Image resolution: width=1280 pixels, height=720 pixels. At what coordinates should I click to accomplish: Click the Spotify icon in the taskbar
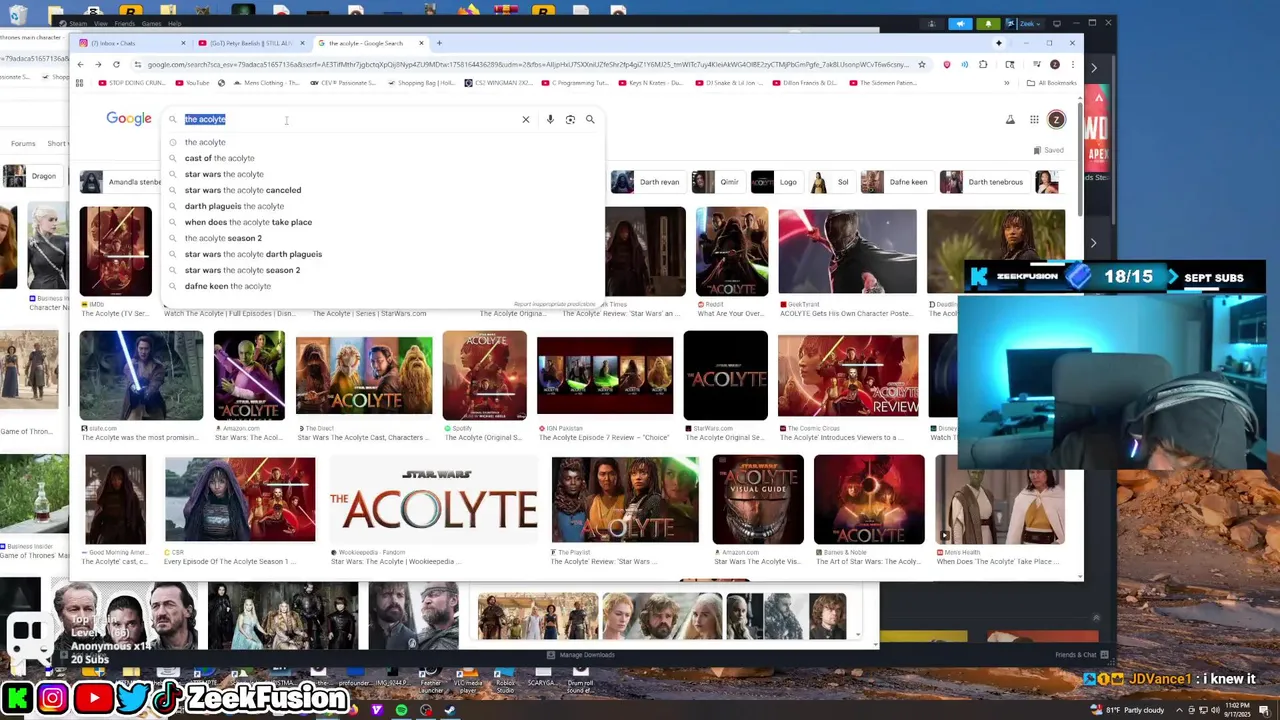click(x=401, y=710)
